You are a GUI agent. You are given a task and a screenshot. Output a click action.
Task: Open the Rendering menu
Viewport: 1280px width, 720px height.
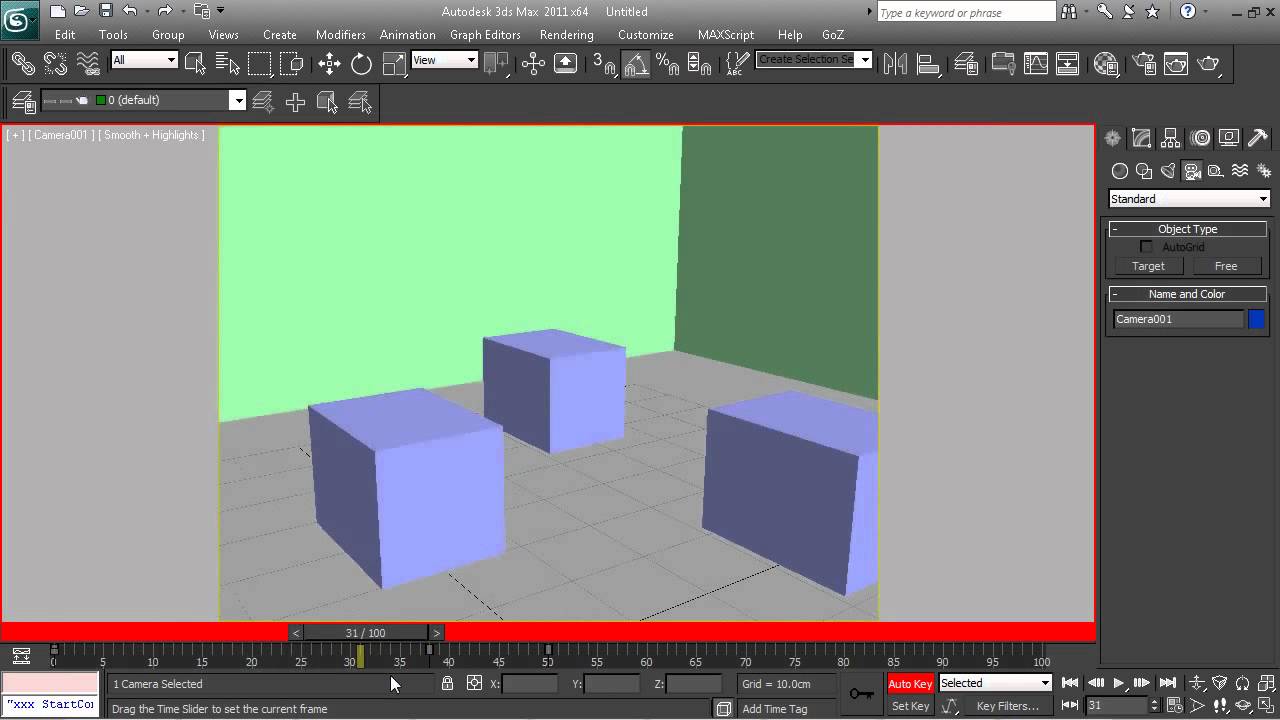566,34
